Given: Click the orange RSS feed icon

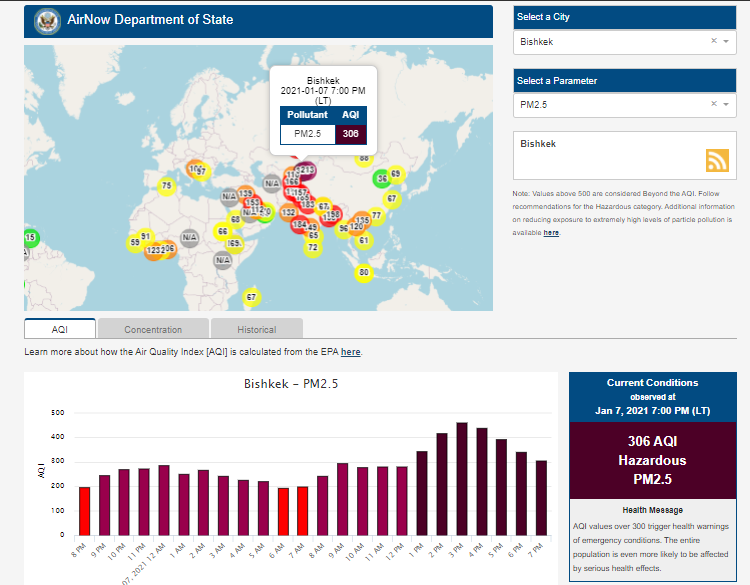Looking at the screenshot, I should (717, 160).
